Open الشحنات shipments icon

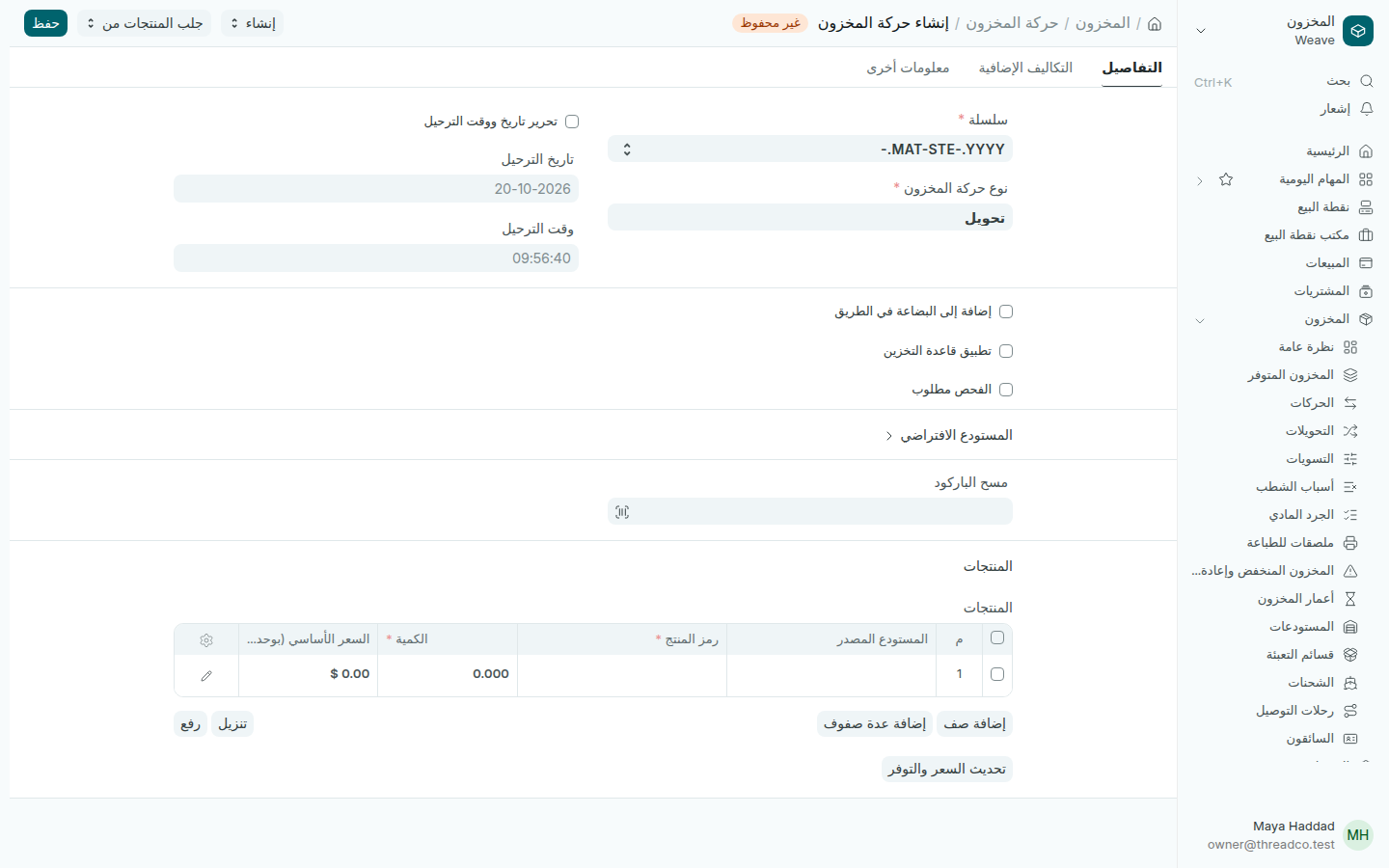[1350, 683]
